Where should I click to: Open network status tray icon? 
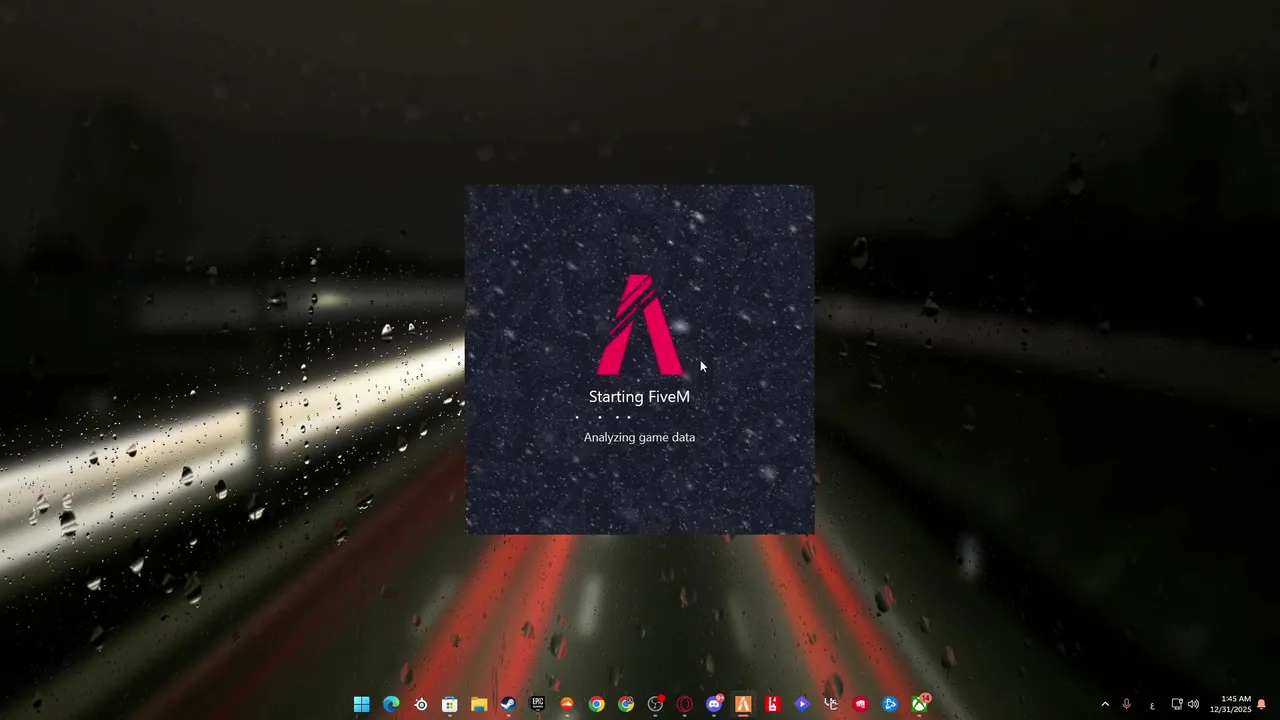(1177, 704)
